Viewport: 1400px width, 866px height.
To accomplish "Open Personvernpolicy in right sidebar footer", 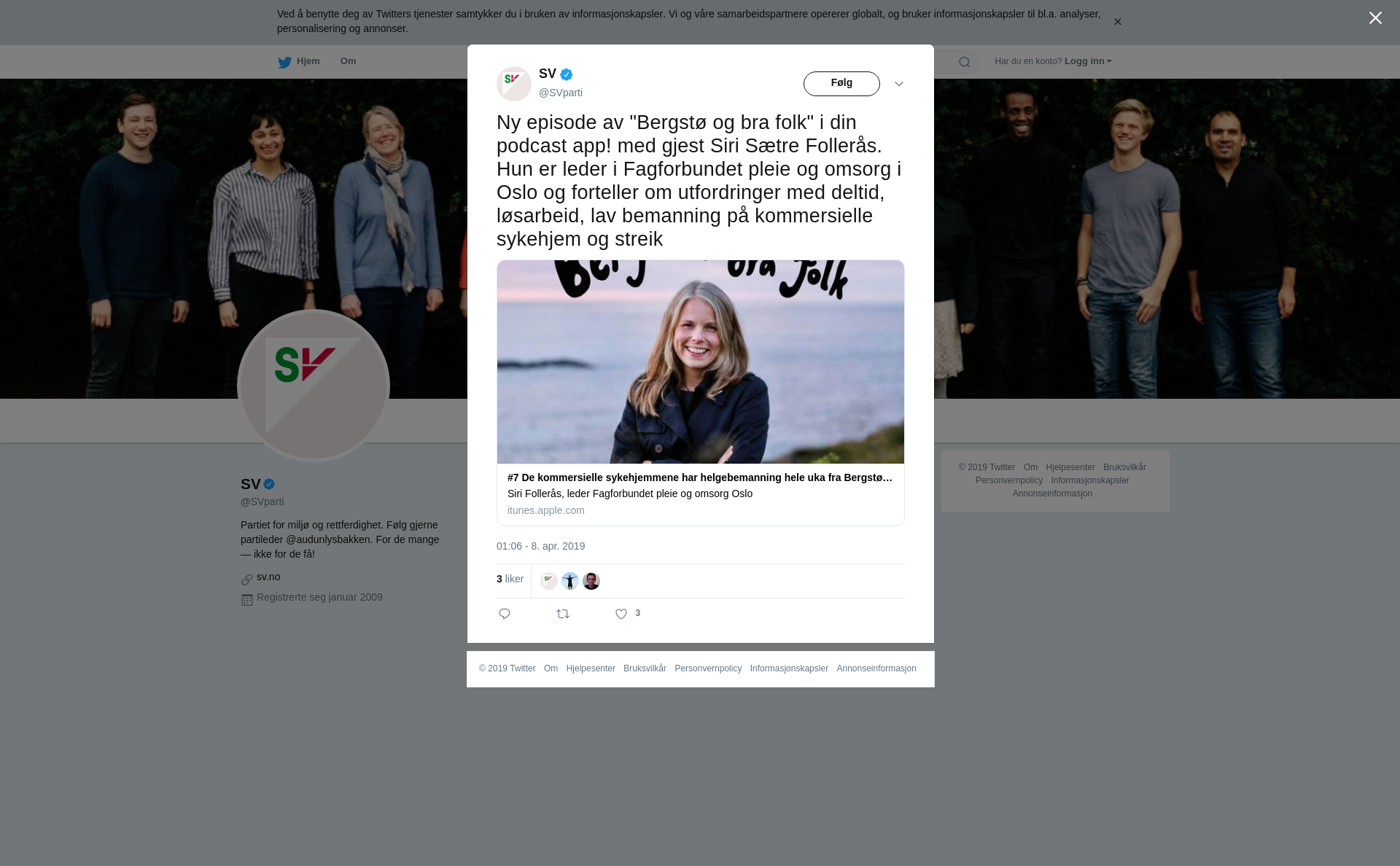I will (1009, 480).
